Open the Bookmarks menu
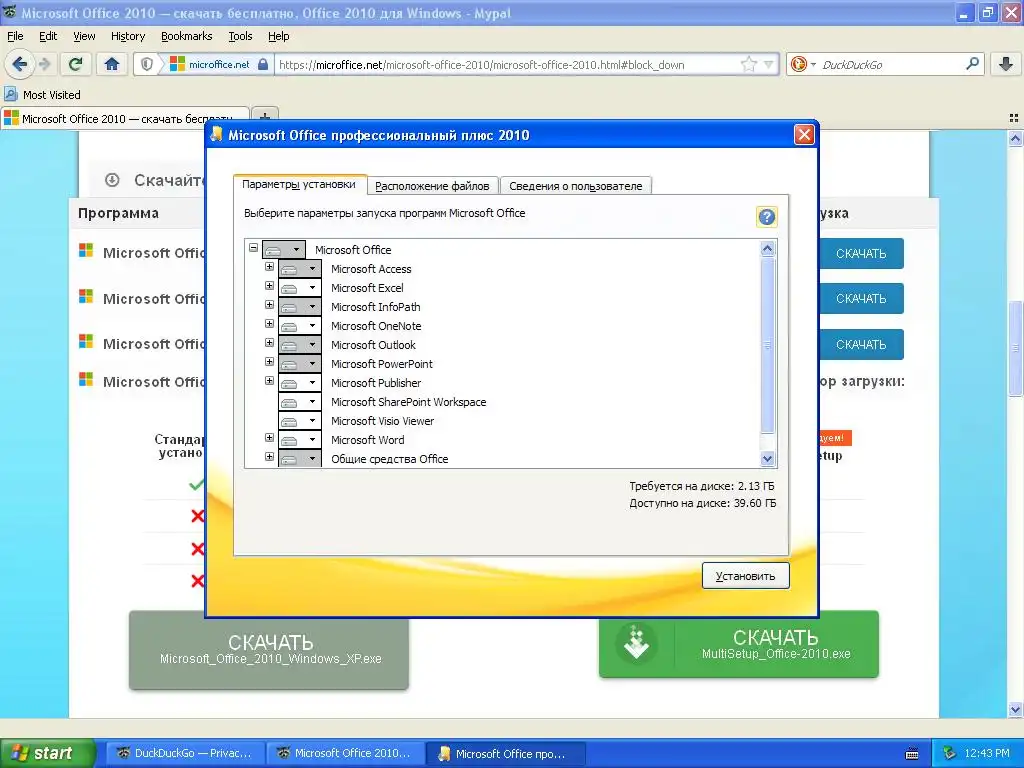The height and width of the screenshot is (768, 1024). coord(187,36)
